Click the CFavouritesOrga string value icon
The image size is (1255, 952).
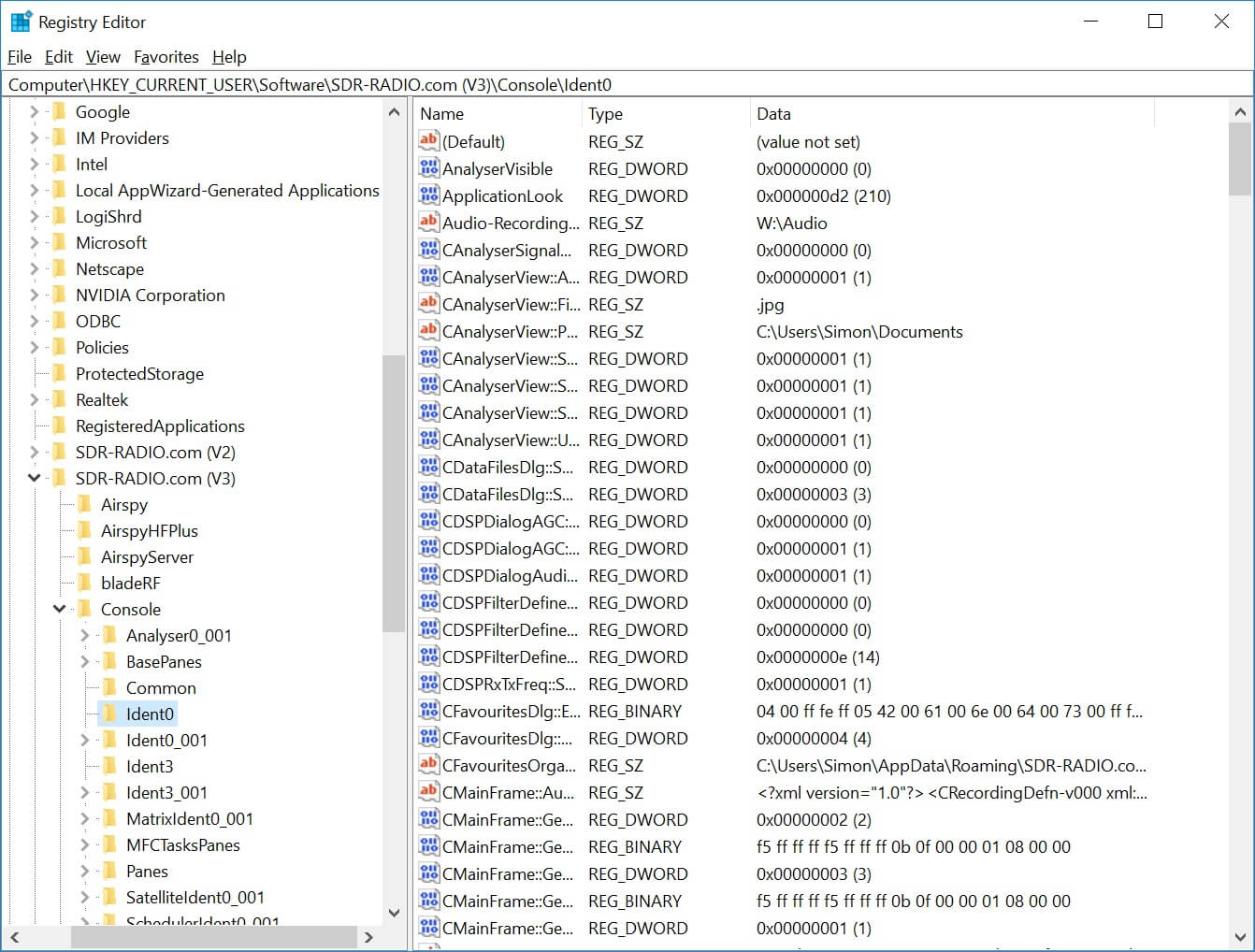click(x=428, y=765)
